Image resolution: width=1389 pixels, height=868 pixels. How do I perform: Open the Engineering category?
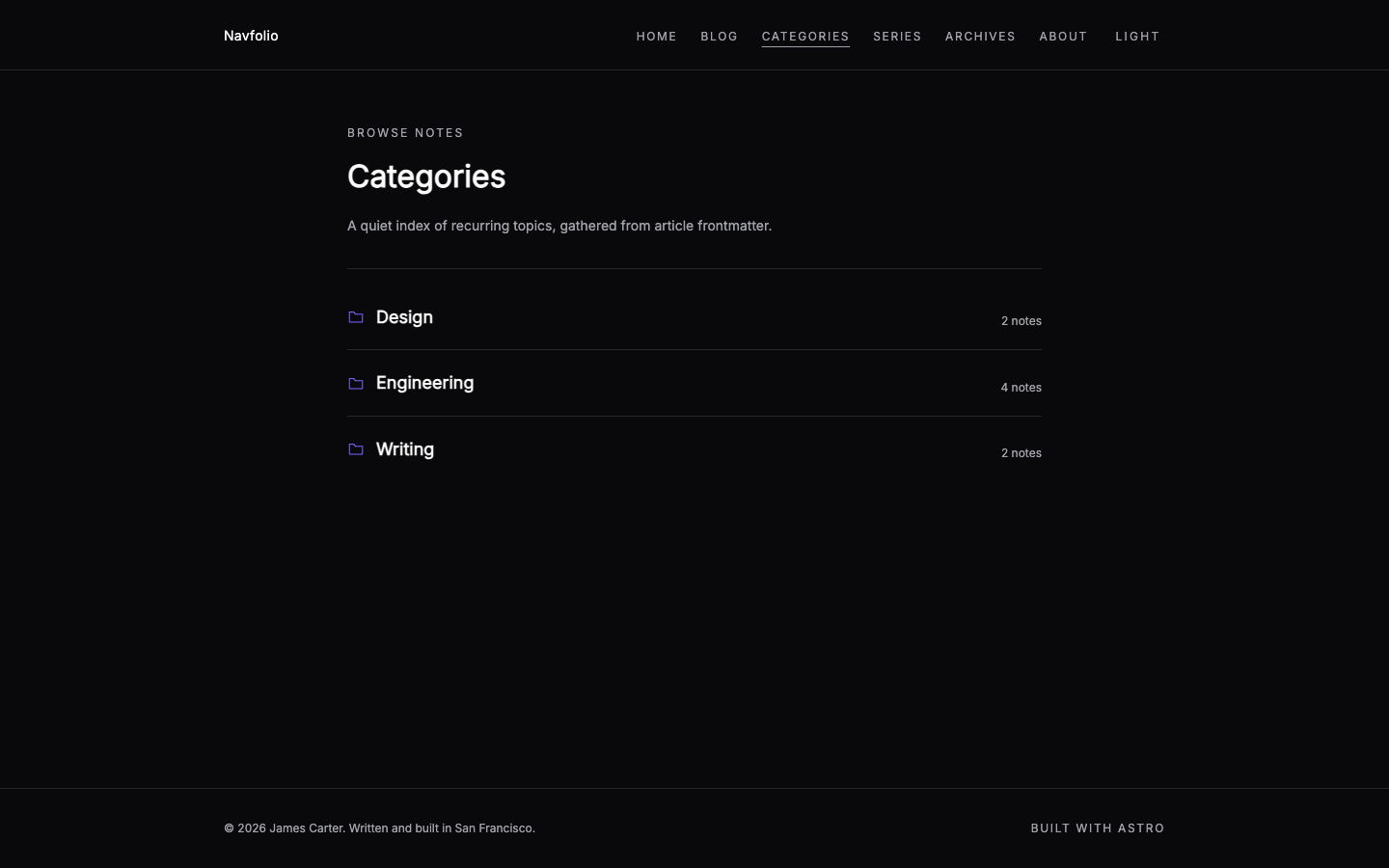(424, 383)
